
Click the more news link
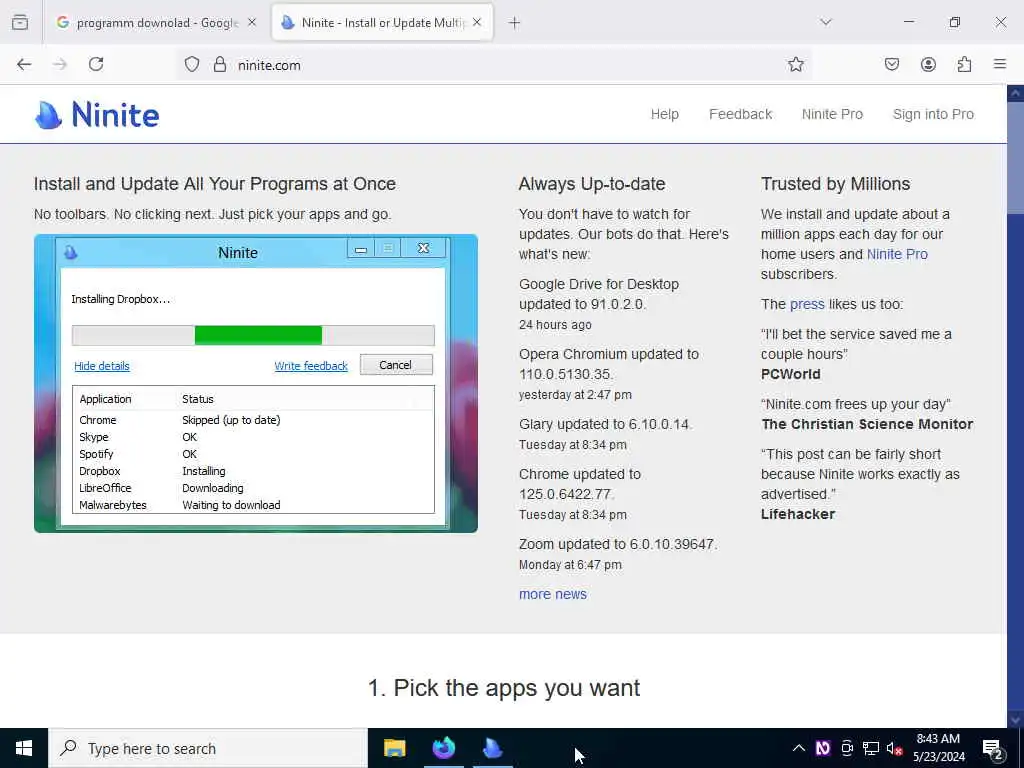point(552,594)
